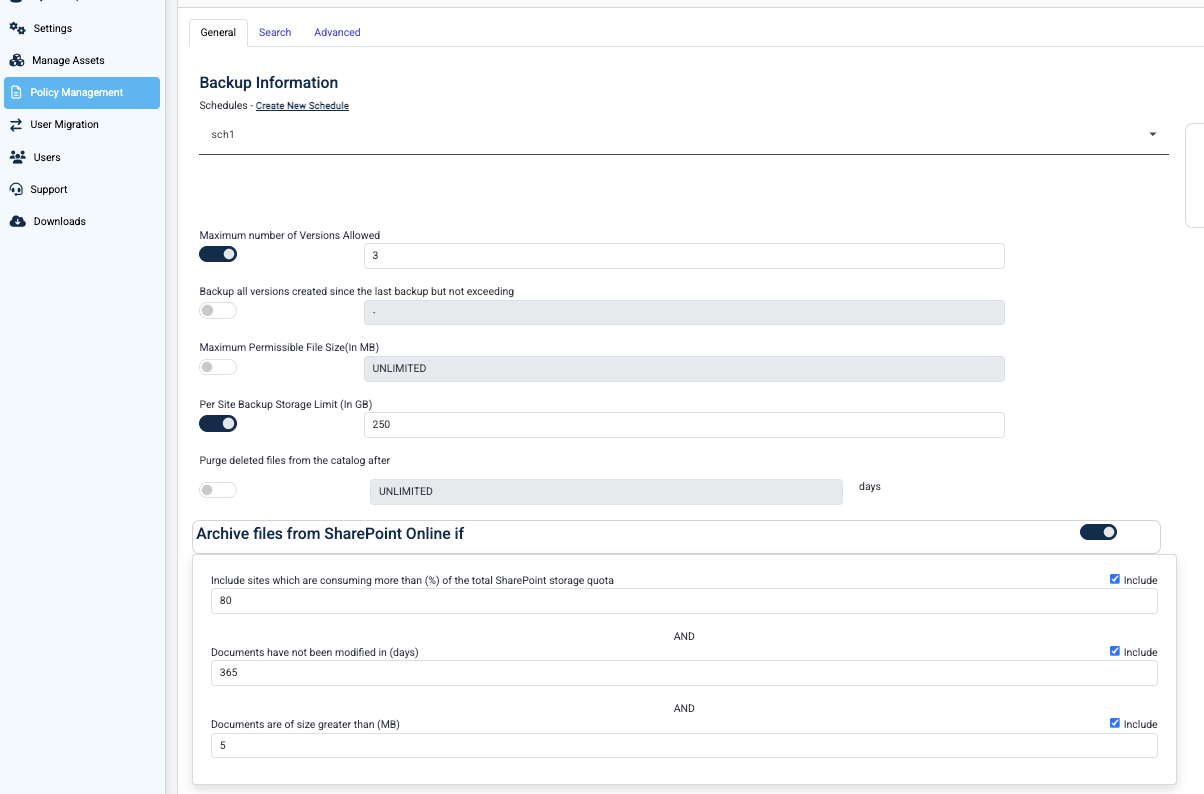This screenshot has height=794, width=1204.
Task: Click Archive files from SharePoint Online if header
Action: (x=330, y=534)
